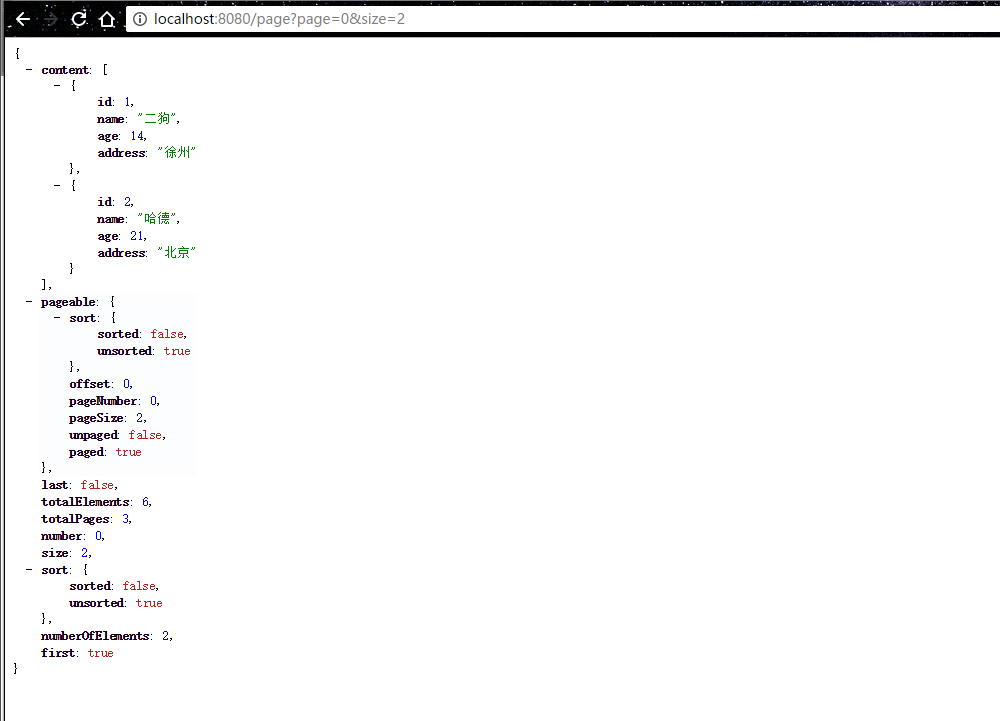Click the browser forward arrow
The height and width of the screenshot is (721, 1000).
(50, 19)
